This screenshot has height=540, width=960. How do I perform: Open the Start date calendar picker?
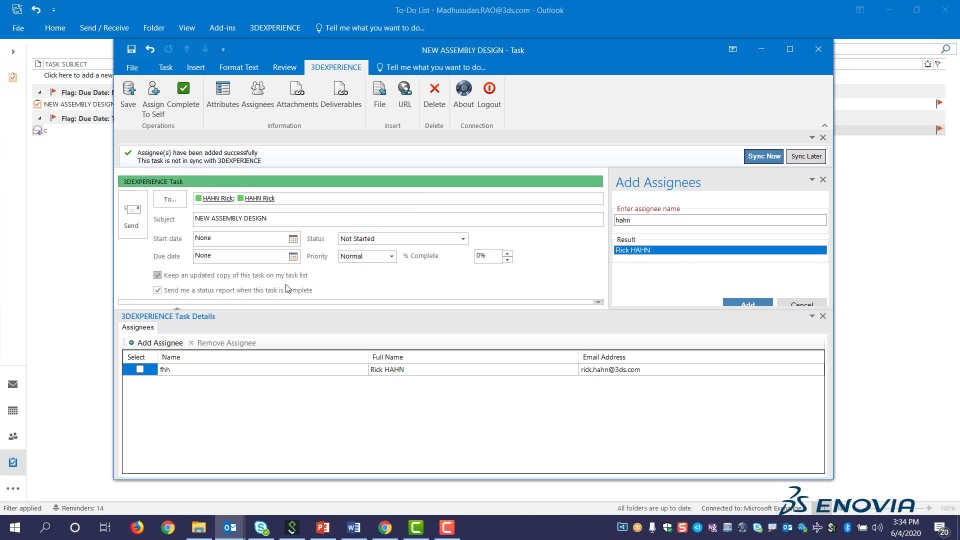[293, 239]
